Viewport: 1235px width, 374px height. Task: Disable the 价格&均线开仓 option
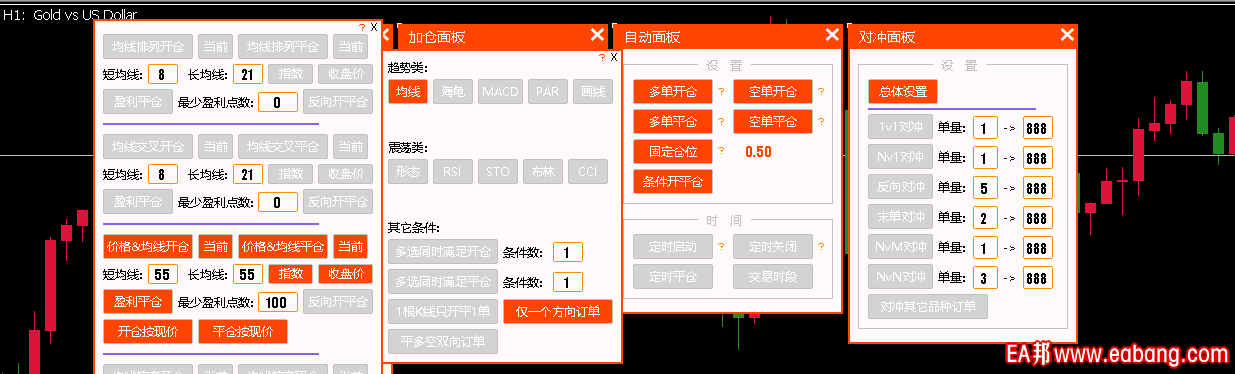coord(148,246)
